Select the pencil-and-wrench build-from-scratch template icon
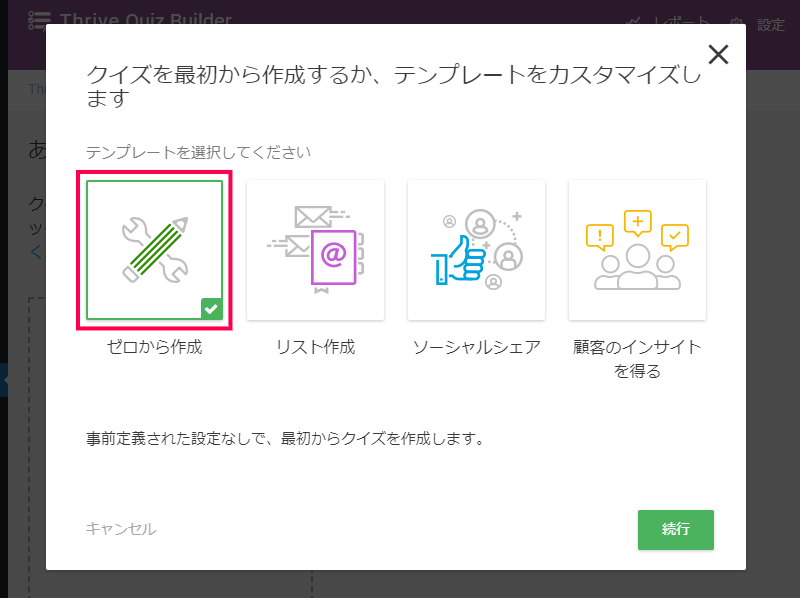The width and height of the screenshot is (800, 598). pyautogui.click(x=155, y=250)
